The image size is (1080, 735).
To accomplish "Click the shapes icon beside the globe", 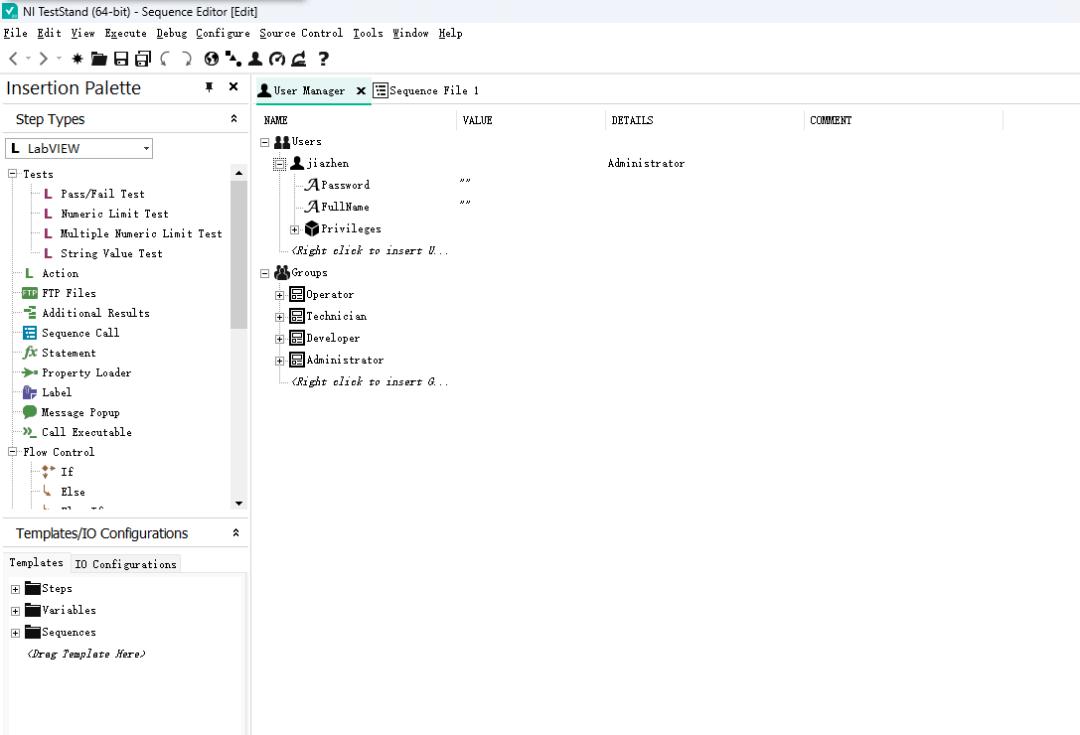I will point(233,59).
